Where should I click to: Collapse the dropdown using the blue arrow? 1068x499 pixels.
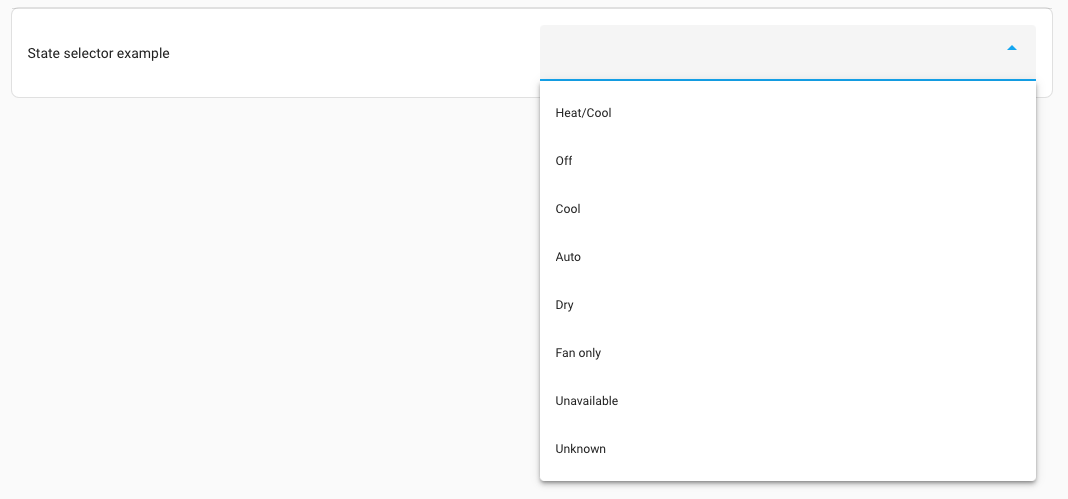1012,48
